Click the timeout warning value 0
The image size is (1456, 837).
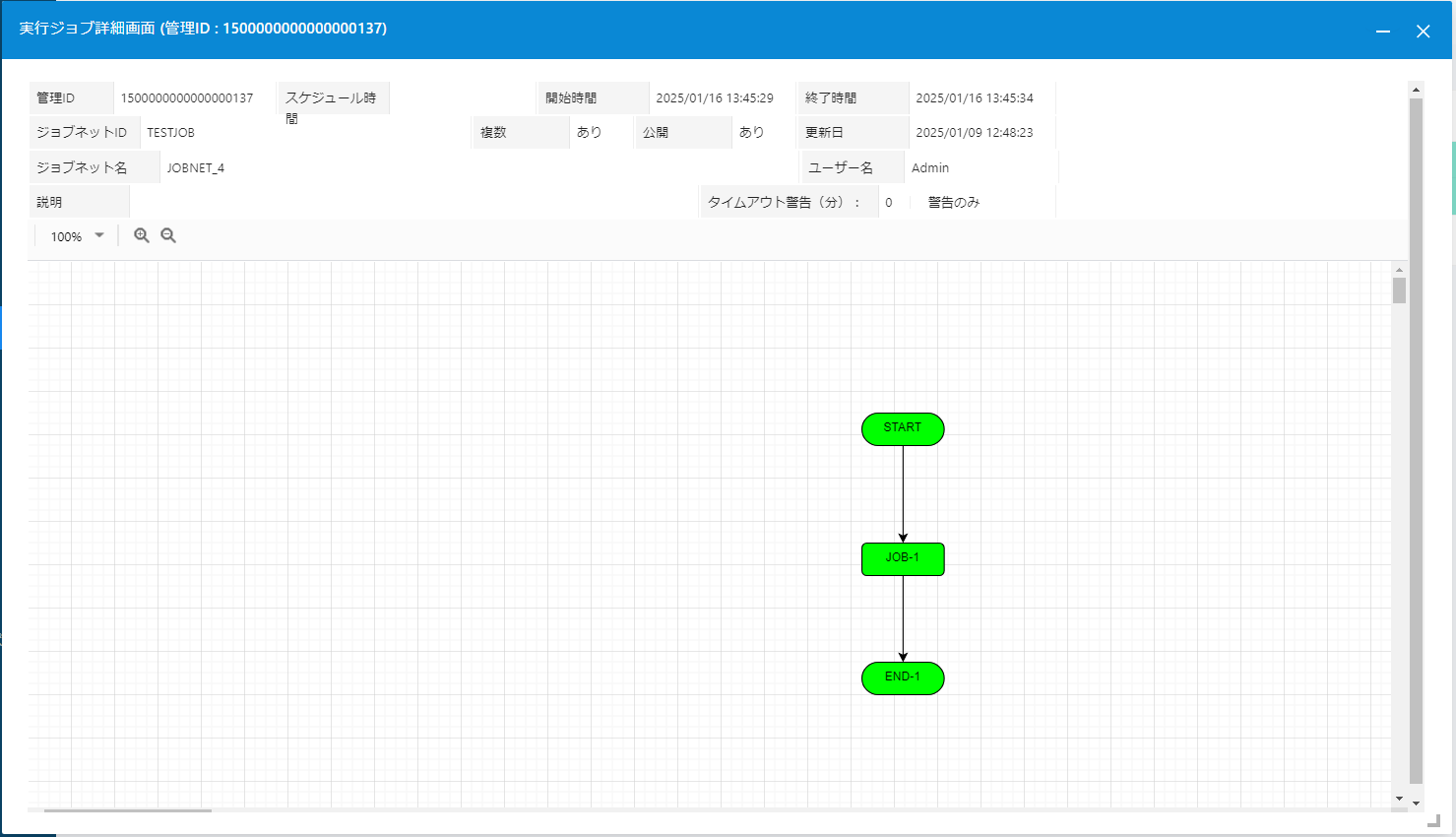click(888, 202)
